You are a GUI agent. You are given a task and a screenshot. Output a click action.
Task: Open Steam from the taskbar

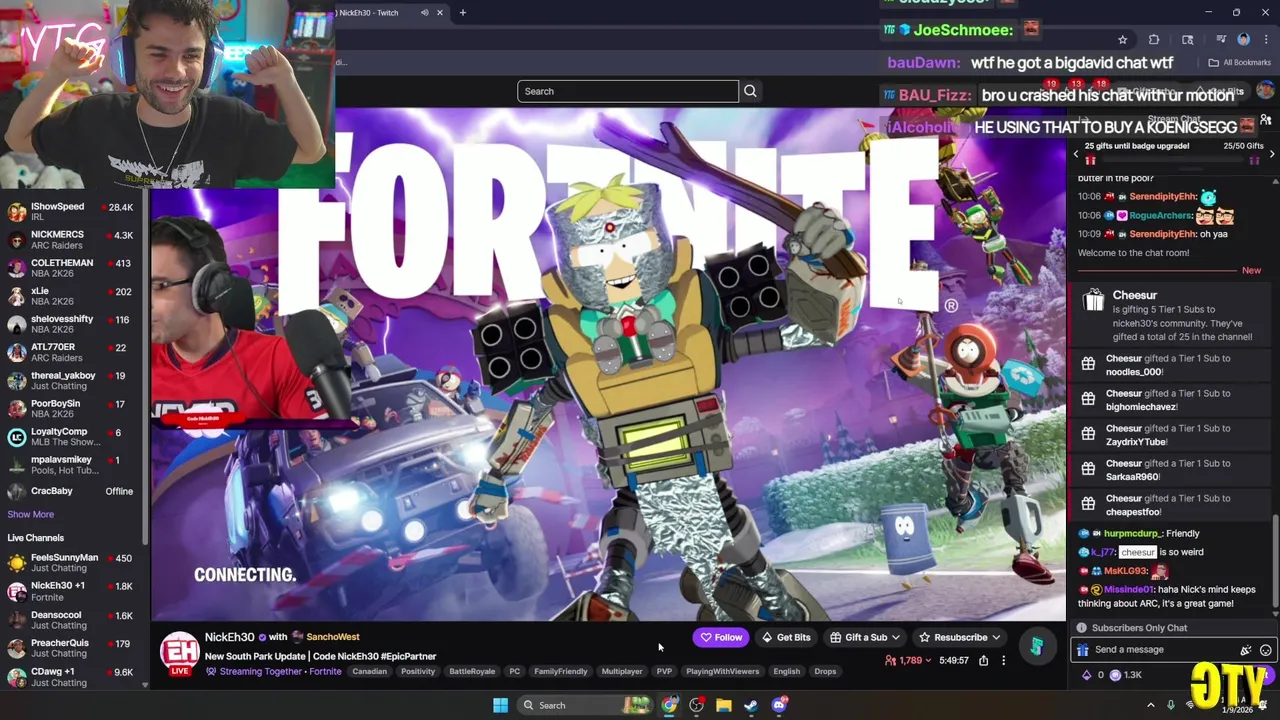click(751, 706)
